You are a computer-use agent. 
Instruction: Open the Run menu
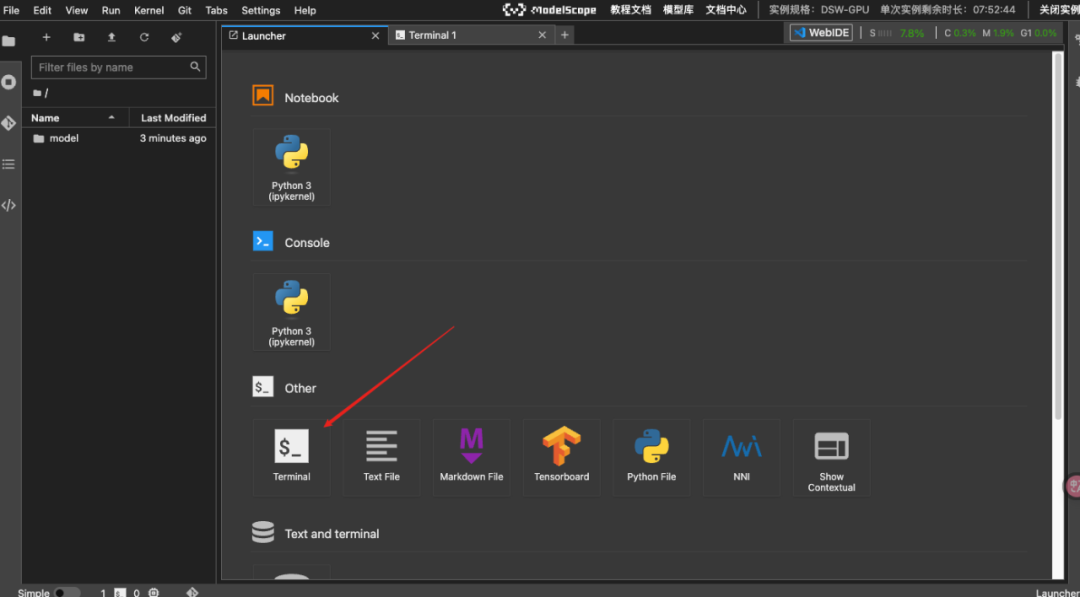pyautogui.click(x=111, y=10)
